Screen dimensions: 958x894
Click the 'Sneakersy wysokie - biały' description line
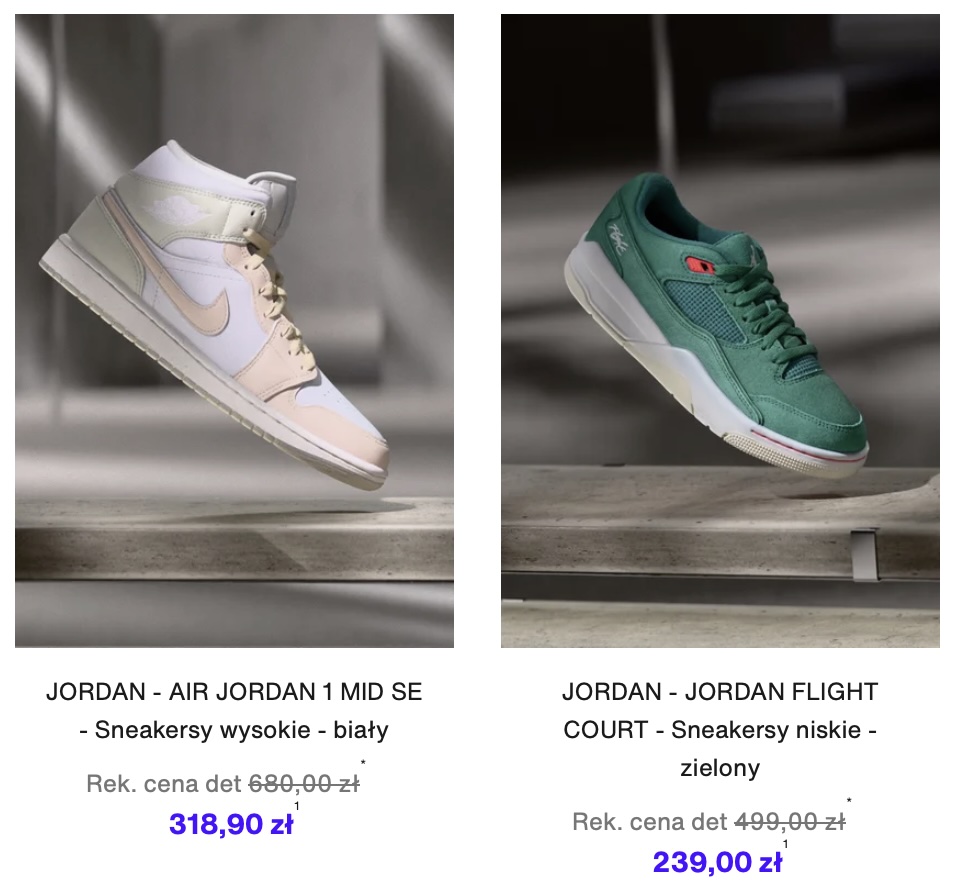[234, 730]
